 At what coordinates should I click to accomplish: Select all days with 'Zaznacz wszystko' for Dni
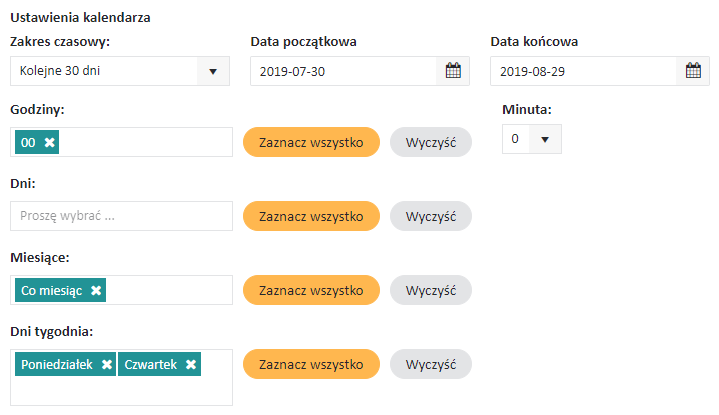tap(311, 216)
